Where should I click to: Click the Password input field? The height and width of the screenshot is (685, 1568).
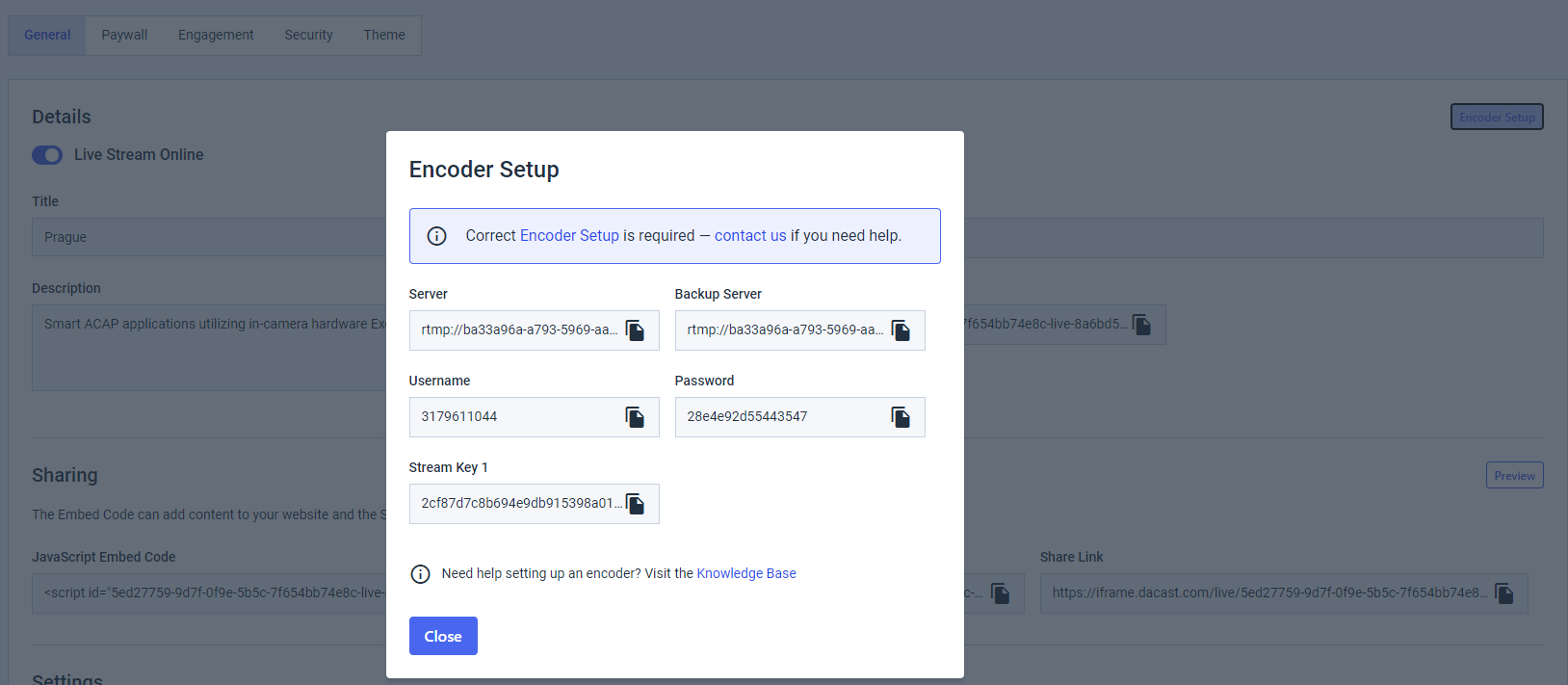click(780, 417)
